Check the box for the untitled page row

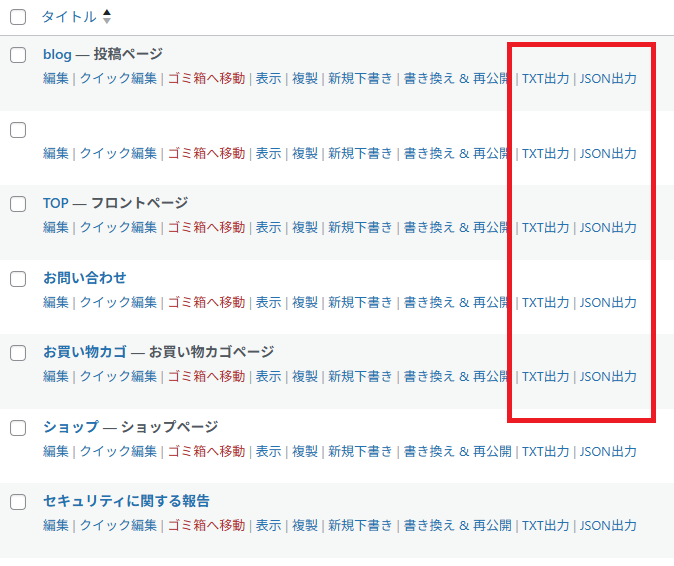(18, 130)
